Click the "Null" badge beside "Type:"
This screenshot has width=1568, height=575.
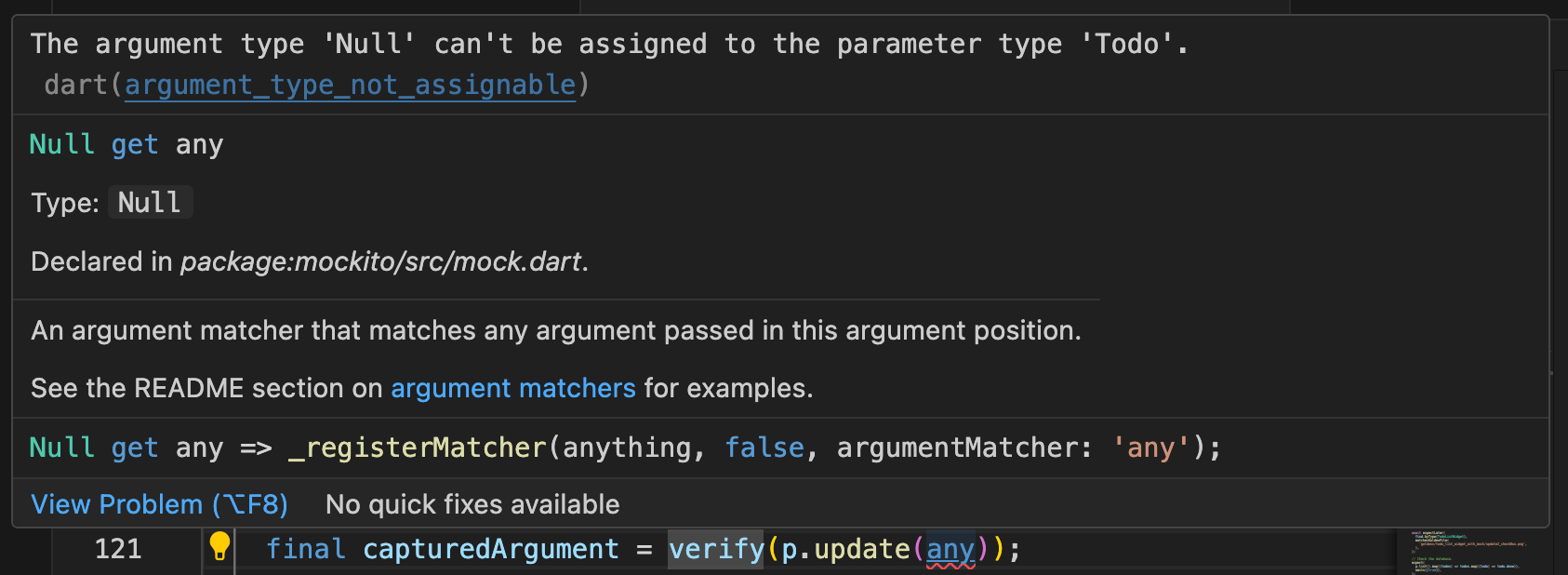150,203
